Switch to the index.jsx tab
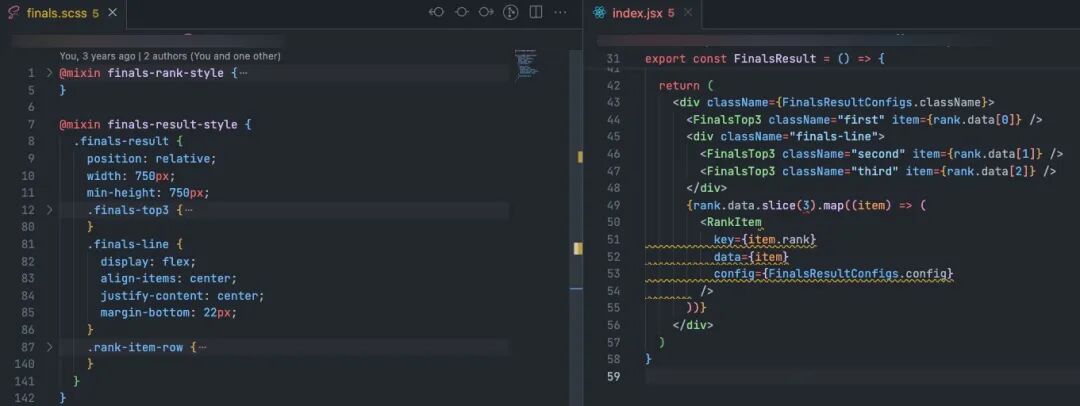Screen dimensions: 1080x406 click(643, 13)
